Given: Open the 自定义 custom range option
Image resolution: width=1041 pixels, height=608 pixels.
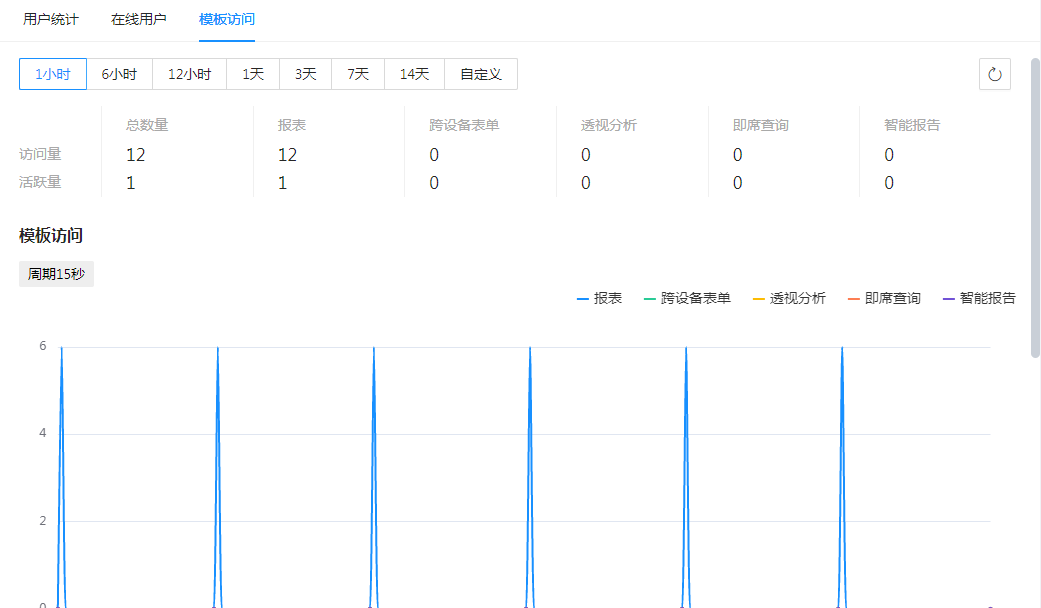Looking at the screenshot, I should 481,74.
